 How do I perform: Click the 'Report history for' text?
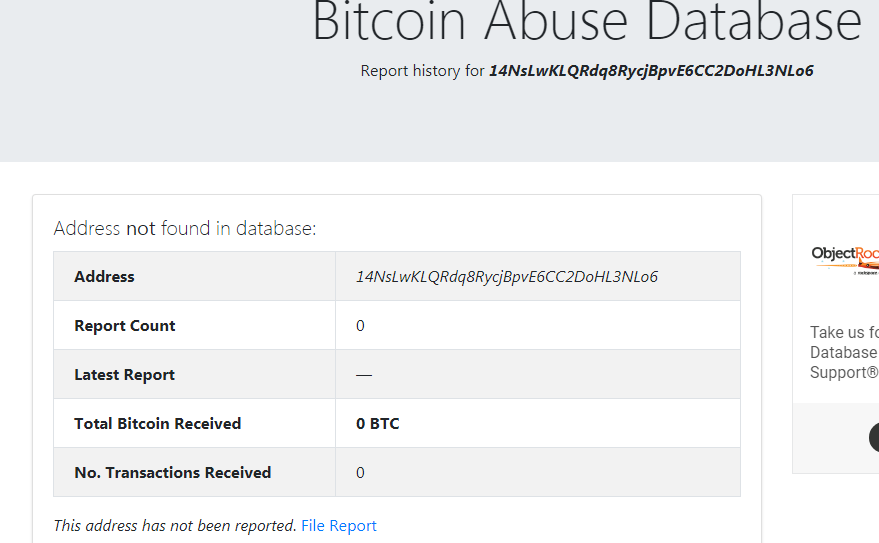tap(422, 71)
